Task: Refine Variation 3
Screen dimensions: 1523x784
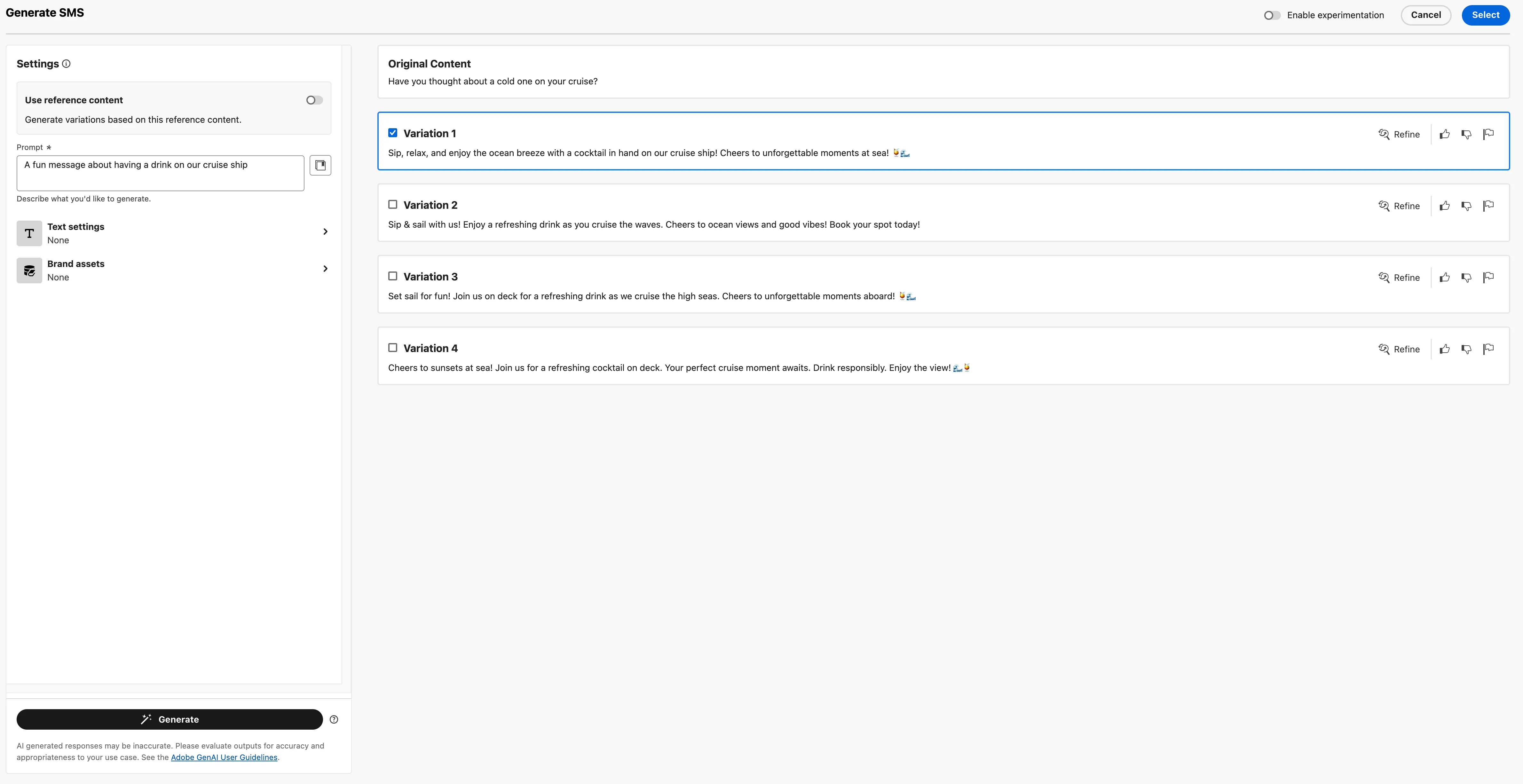Action: coord(1399,277)
